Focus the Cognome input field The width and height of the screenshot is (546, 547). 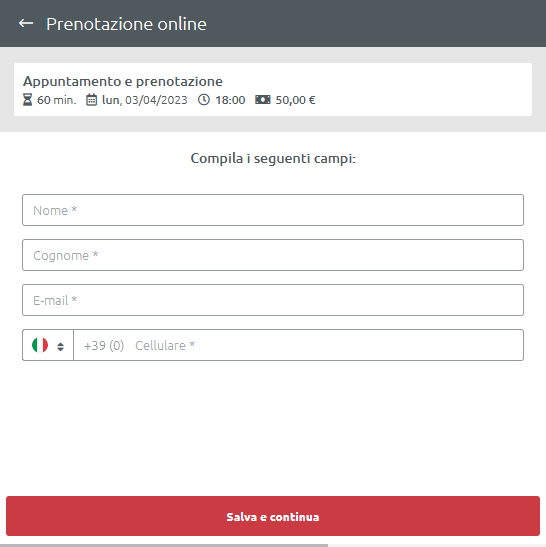[273, 255]
